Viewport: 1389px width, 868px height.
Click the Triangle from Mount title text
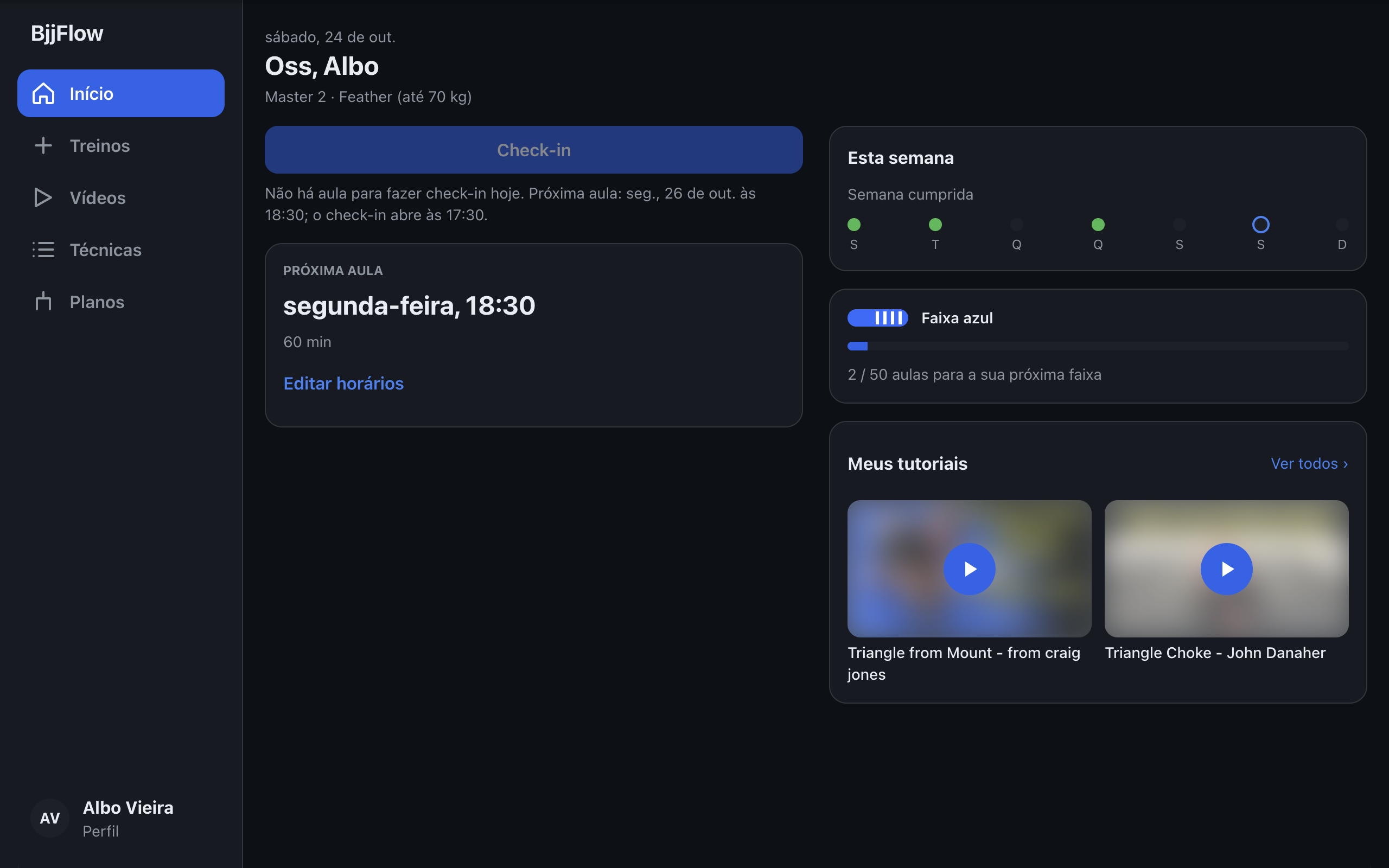964,663
